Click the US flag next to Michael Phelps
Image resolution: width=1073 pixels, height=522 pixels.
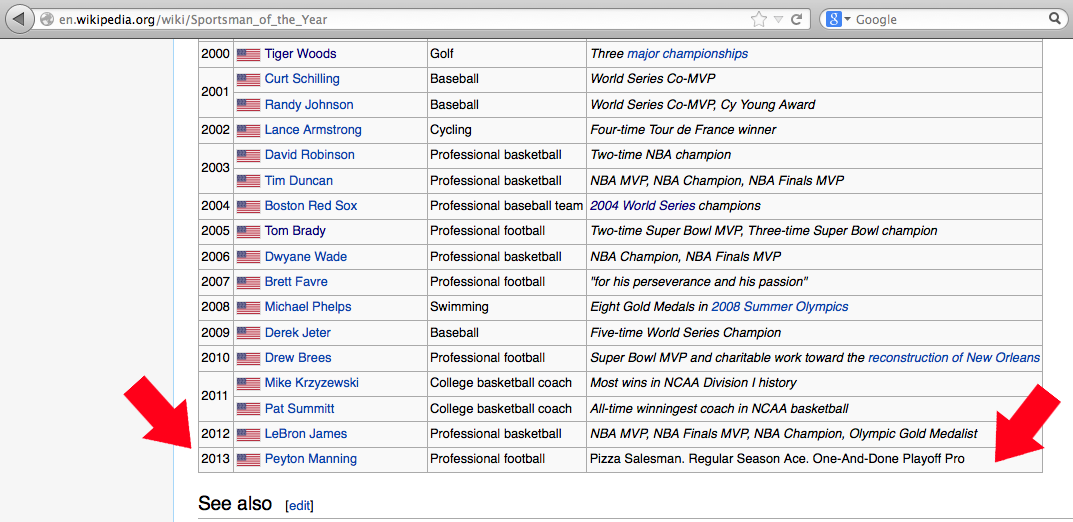click(248, 307)
